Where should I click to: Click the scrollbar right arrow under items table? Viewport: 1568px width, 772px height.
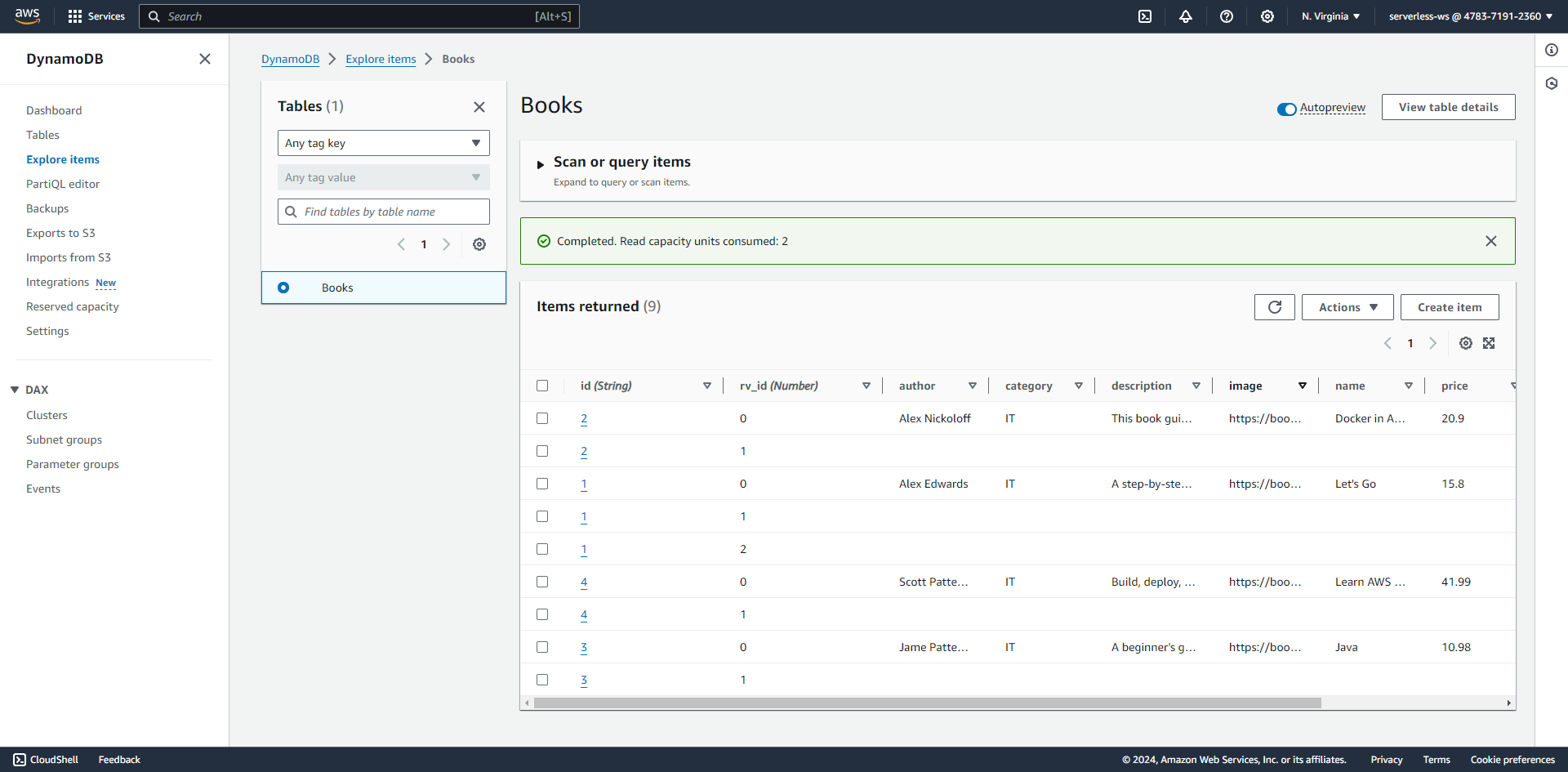pos(1508,703)
